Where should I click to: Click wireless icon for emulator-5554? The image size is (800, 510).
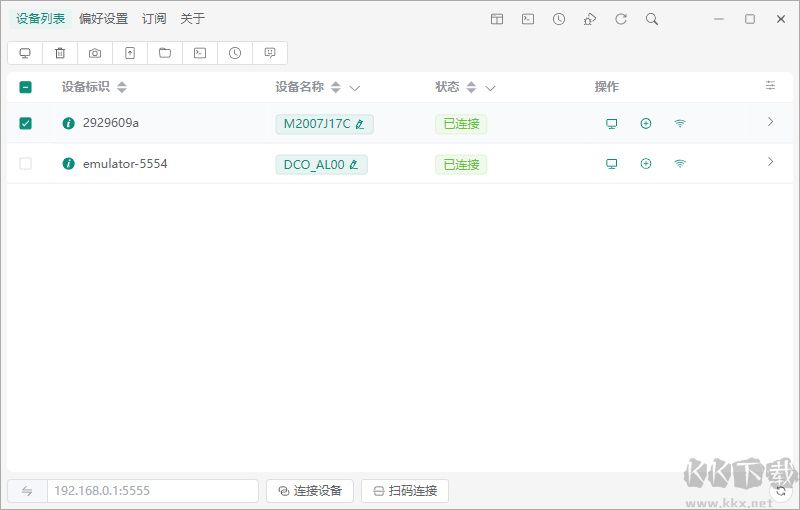pos(680,164)
